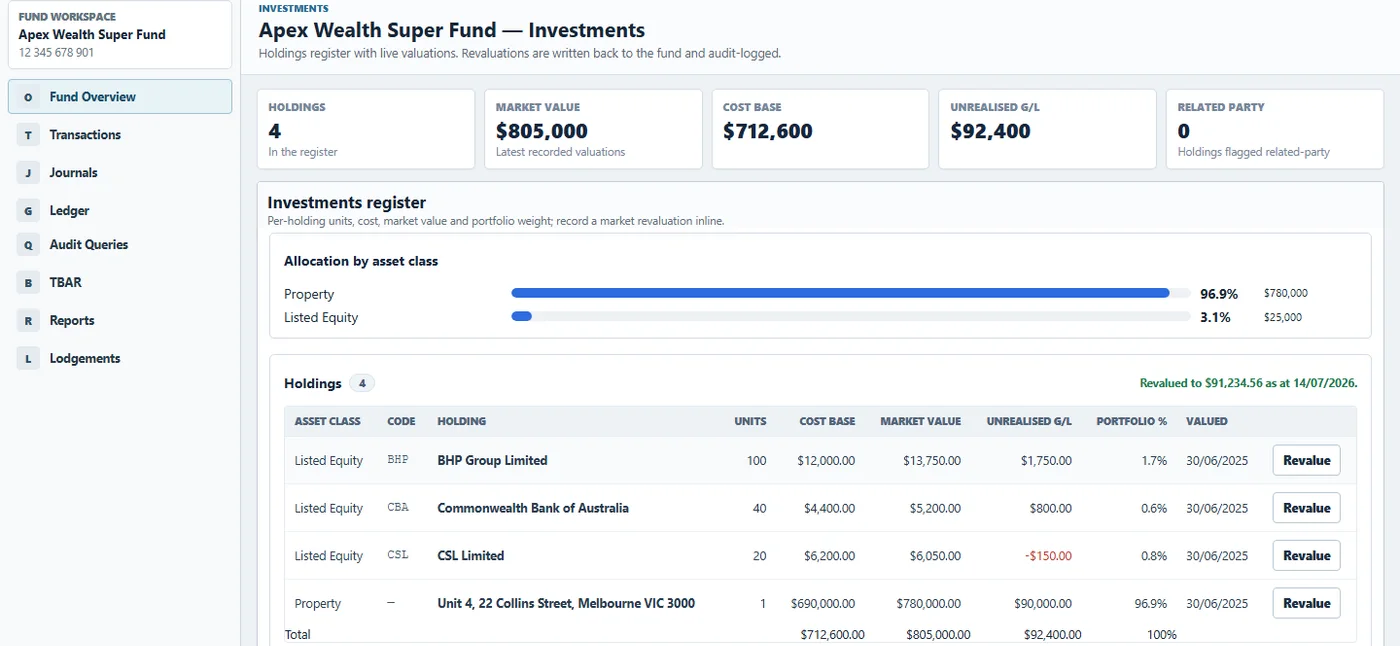Click the Property allocation progress bar
This screenshot has height=646, width=1400.
[x=851, y=294]
